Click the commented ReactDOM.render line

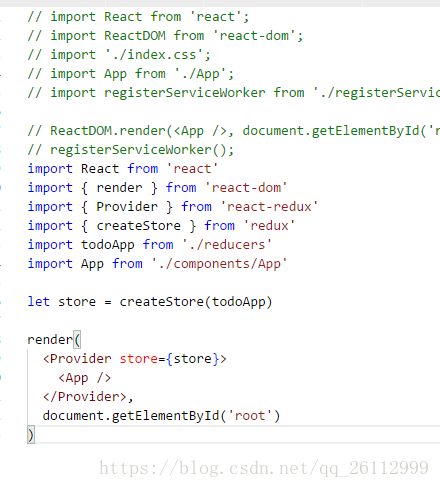pos(233,131)
